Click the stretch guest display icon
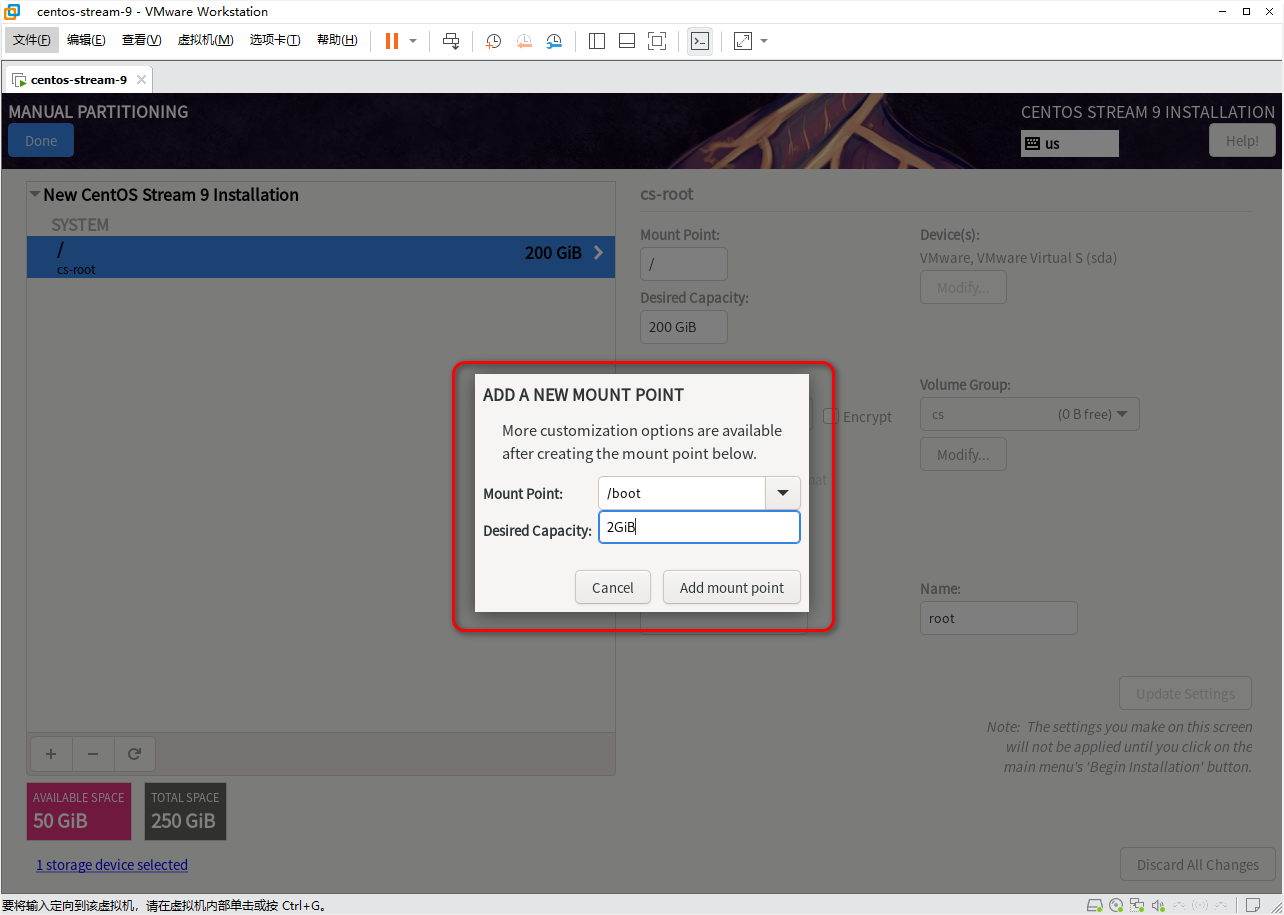The width and height of the screenshot is (1284, 915). pos(743,41)
